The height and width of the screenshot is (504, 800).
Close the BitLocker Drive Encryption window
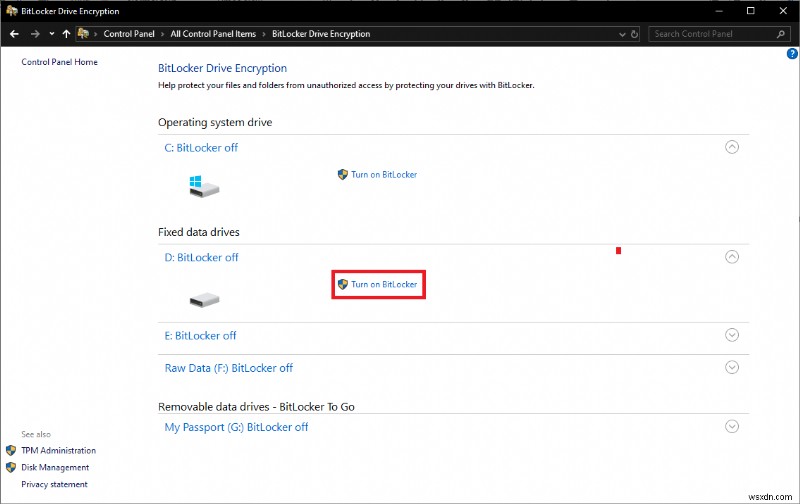783,11
